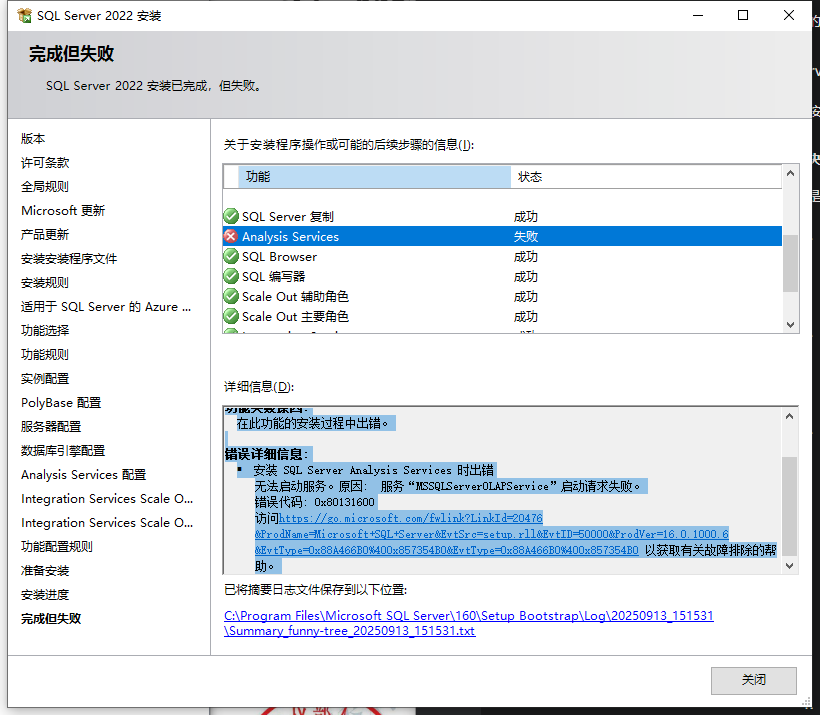Viewport: 820px width, 715px height.
Task: Click the 功能 column header
Action: pyautogui.click(x=374, y=177)
